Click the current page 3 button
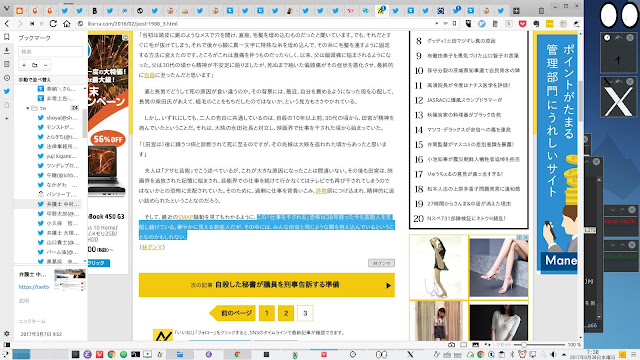Screen dimensions: 640x360 [305, 313]
